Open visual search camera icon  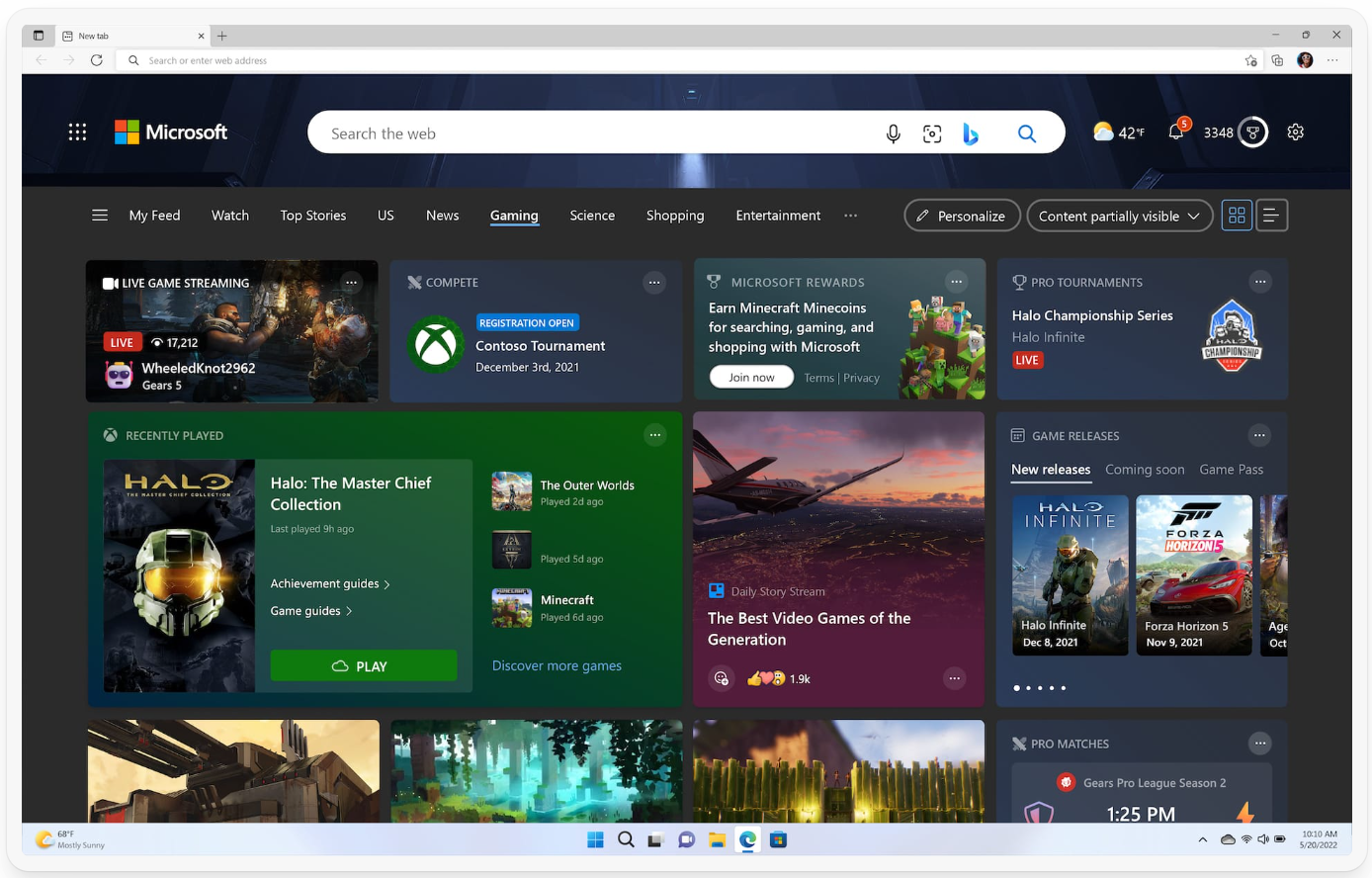(932, 133)
